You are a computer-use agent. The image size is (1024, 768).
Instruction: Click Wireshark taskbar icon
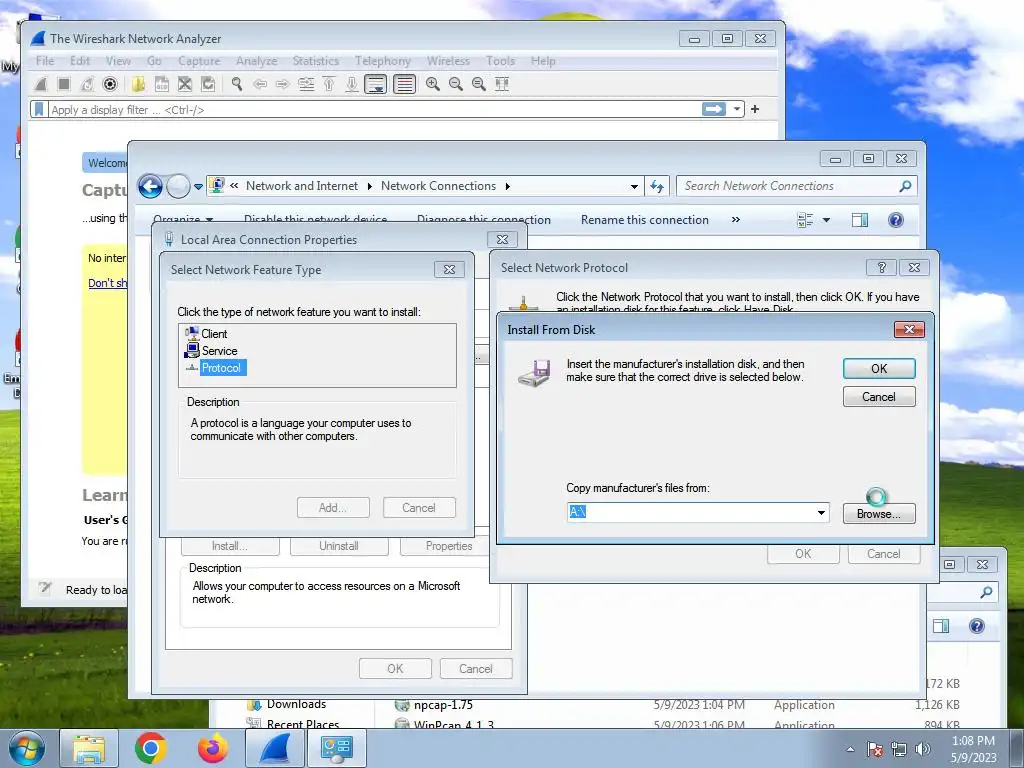(x=275, y=748)
